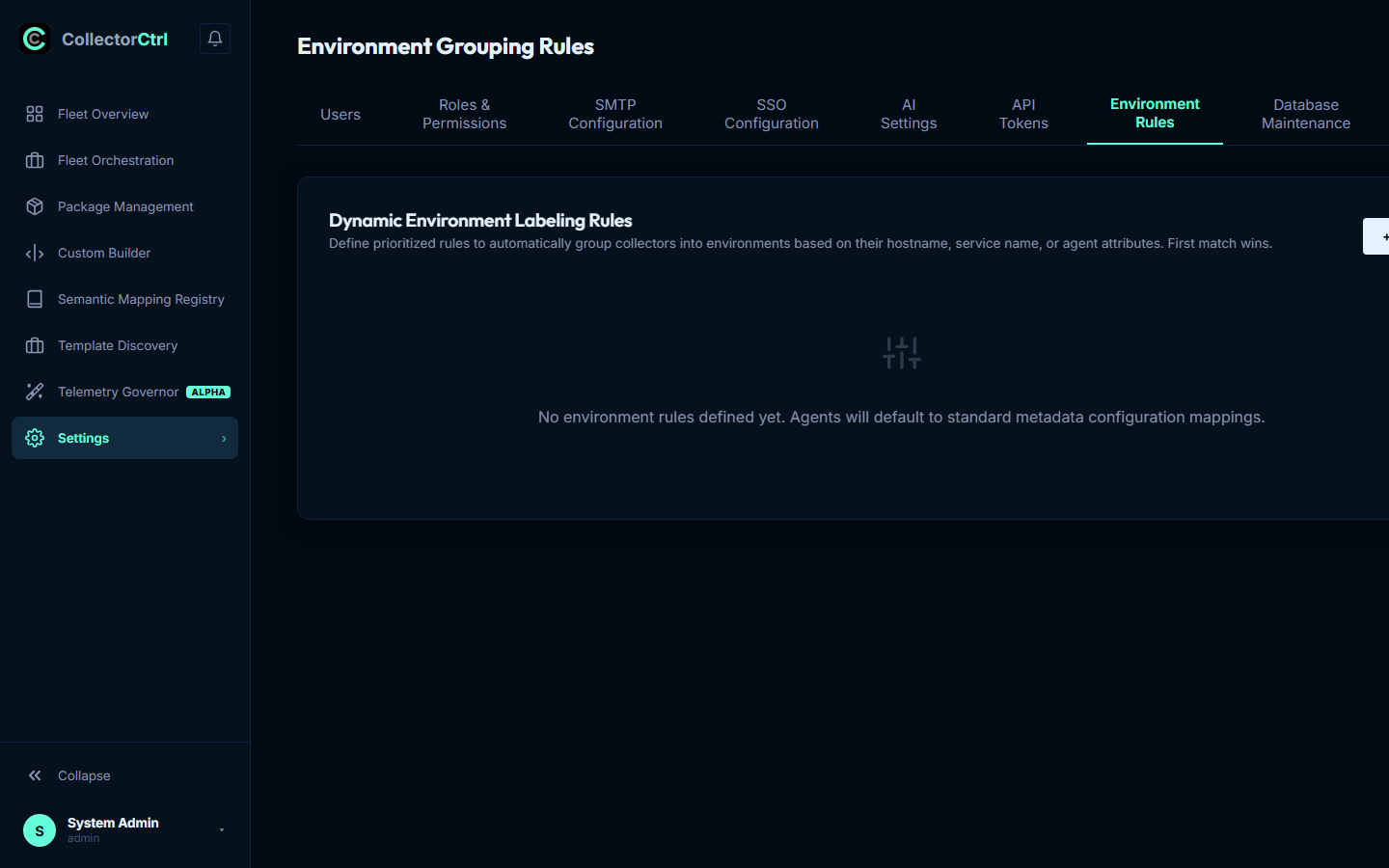Screen dimensions: 1389x868
Task: Click the Fleet Overview grid icon
Action: (35, 114)
